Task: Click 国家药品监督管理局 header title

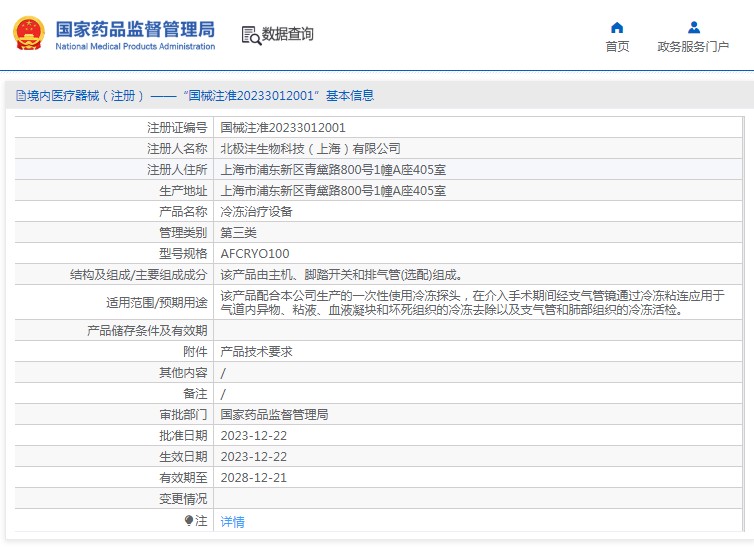Action: [x=135, y=29]
